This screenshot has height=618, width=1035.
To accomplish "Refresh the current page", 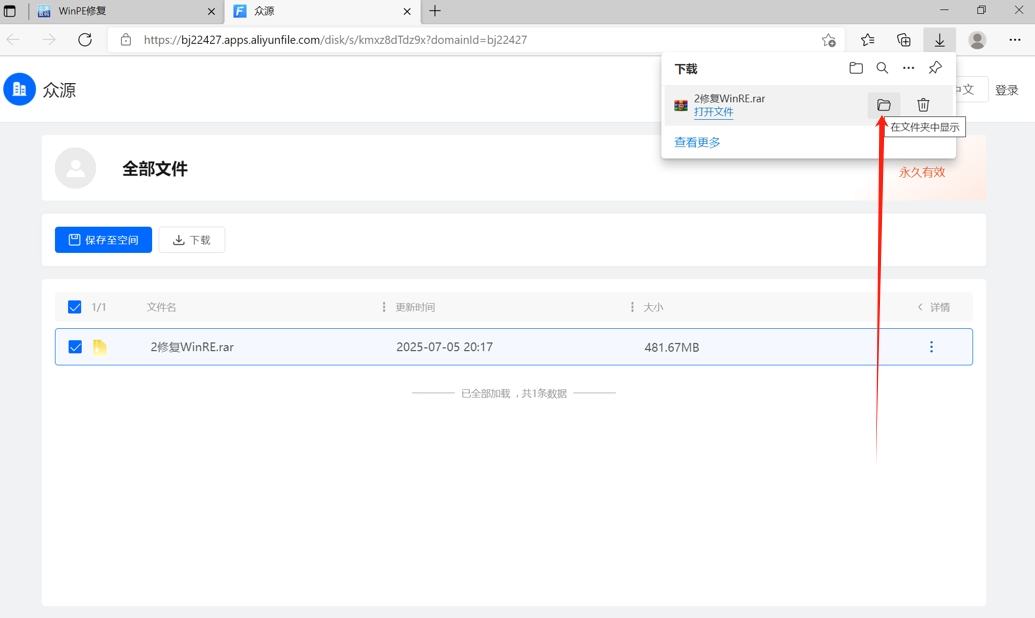I will [85, 40].
